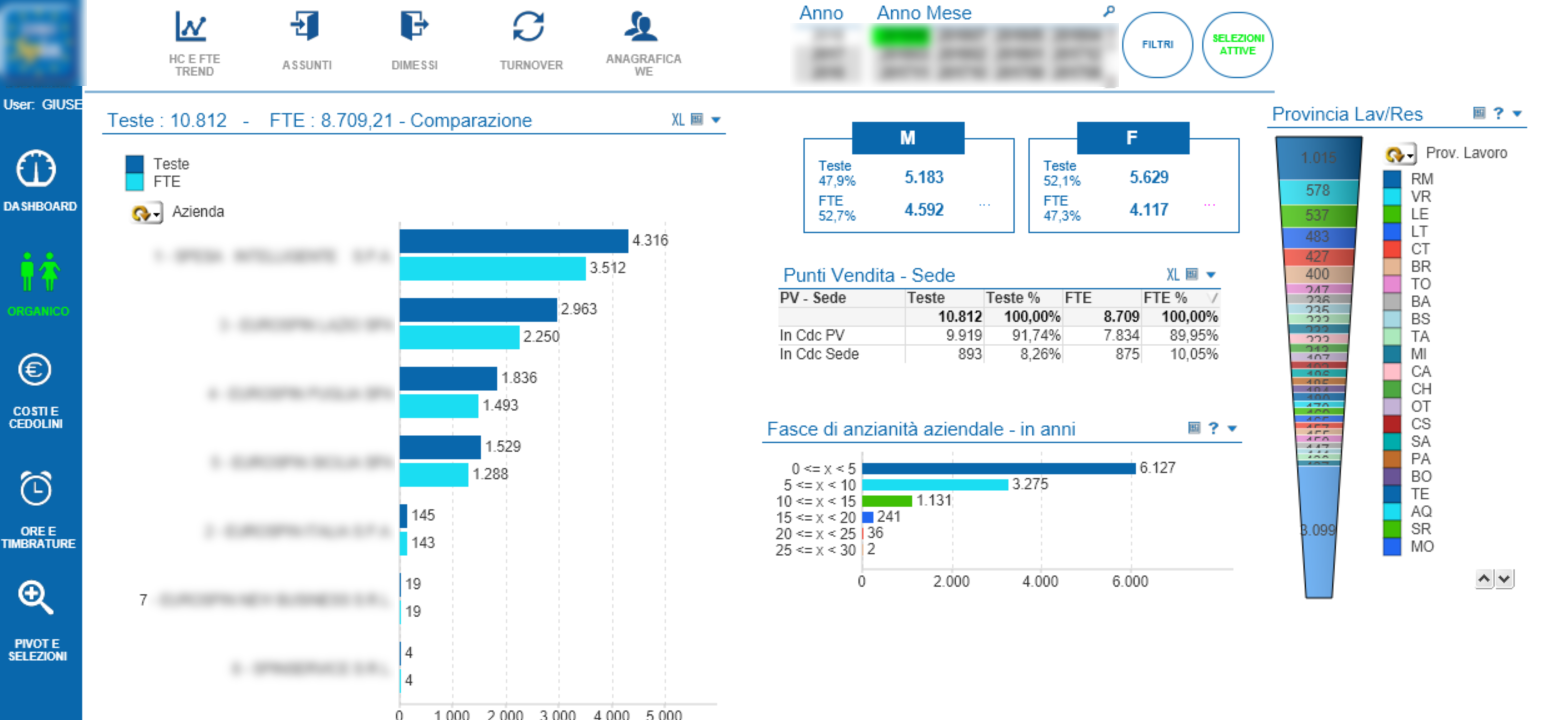
Task: Open the Turnover refresh-arrows icon
Action: (528, 26)
